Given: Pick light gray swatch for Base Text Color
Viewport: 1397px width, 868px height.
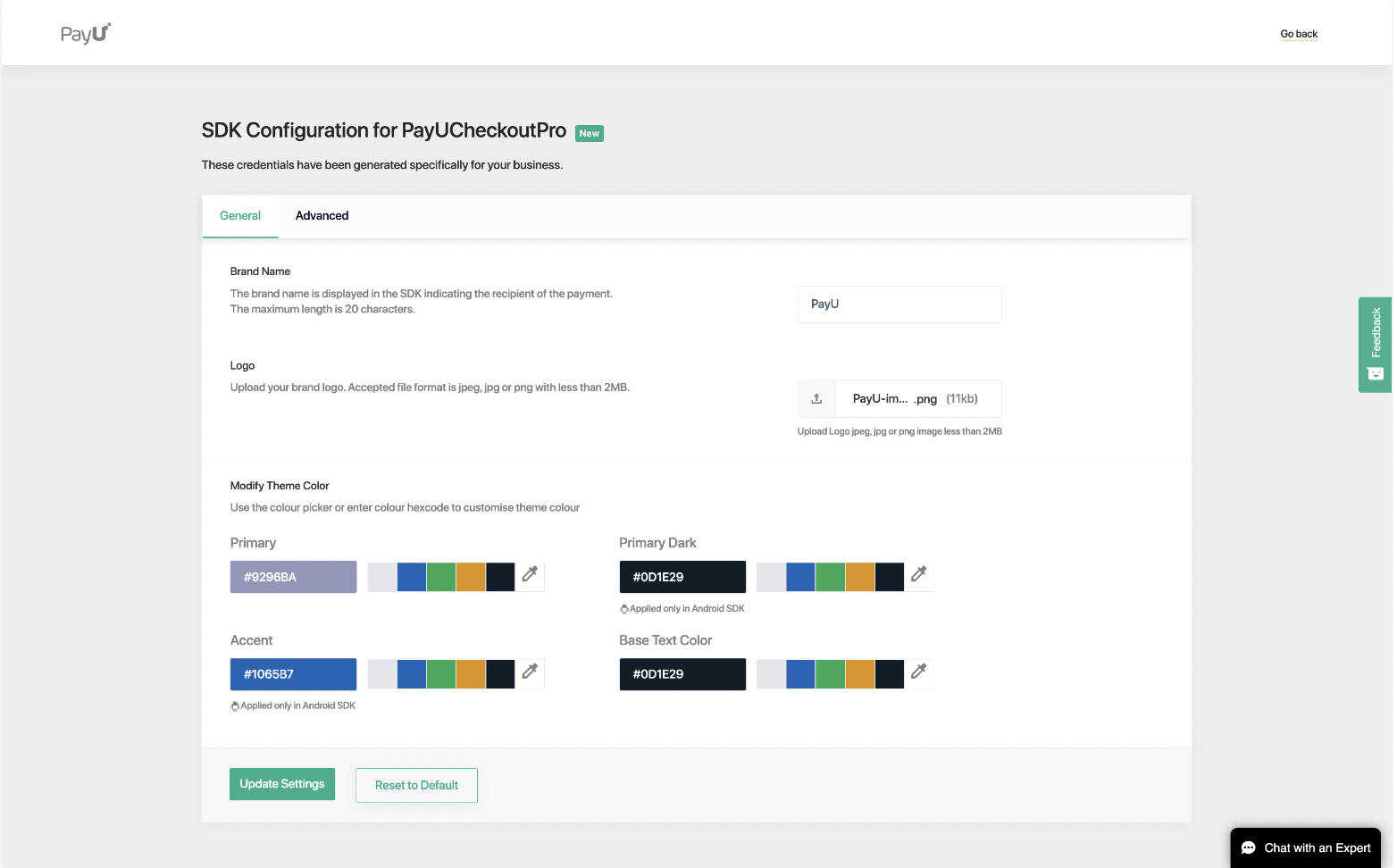Looking at the screenshot, I should (x=771, y=674).
